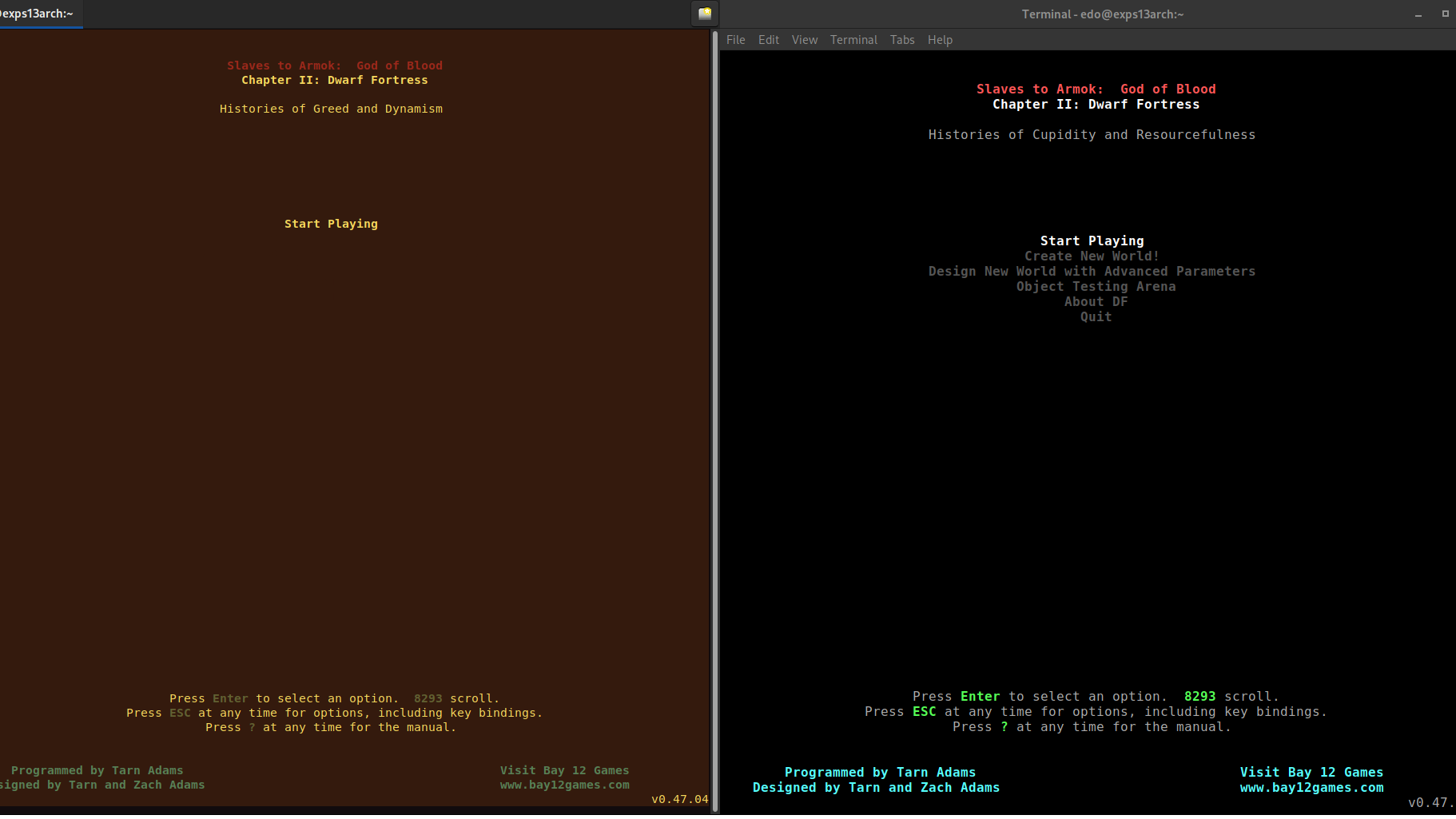
Task: Click the Terminal - edo@exps13arch:~ title bar
Action: coord(1103,14)
